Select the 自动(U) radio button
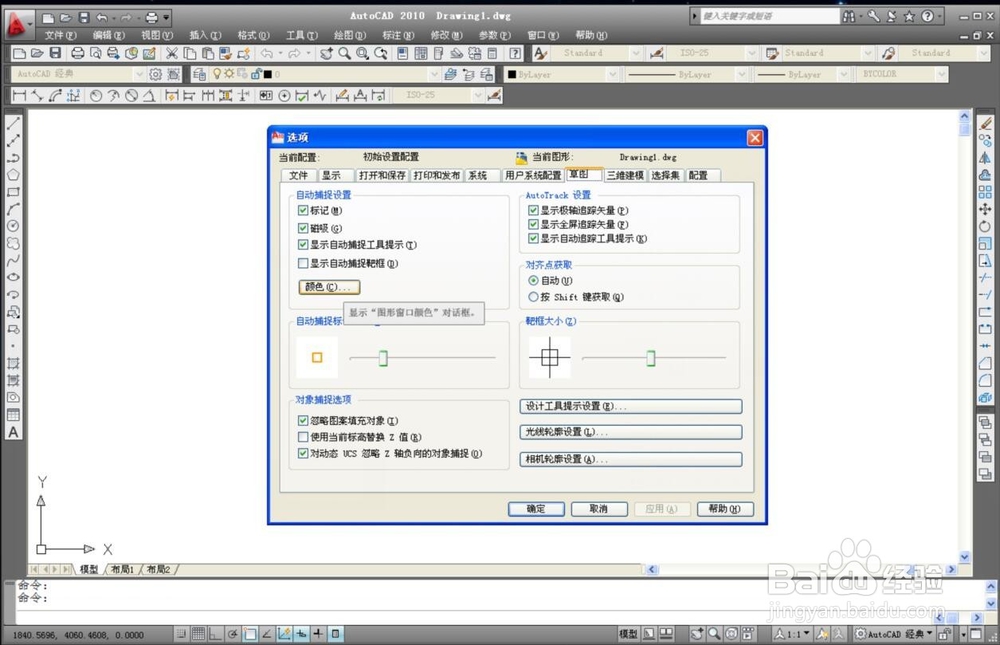The width and height of the screenshot is (1000, 645). tap(533, 281)
